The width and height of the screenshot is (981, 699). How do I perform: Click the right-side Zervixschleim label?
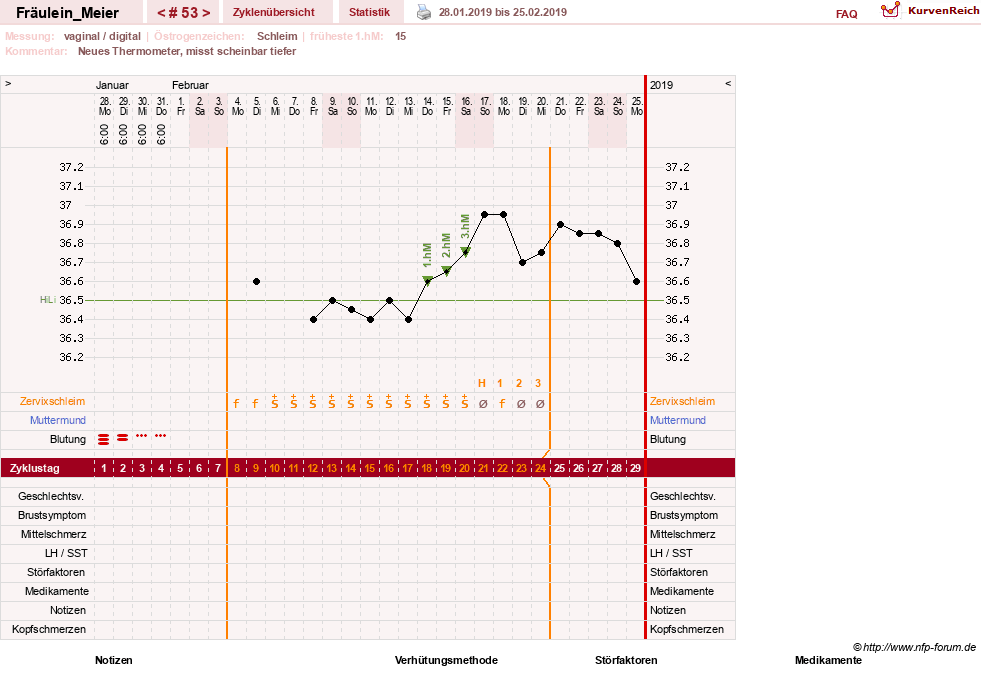click(682, 401)
